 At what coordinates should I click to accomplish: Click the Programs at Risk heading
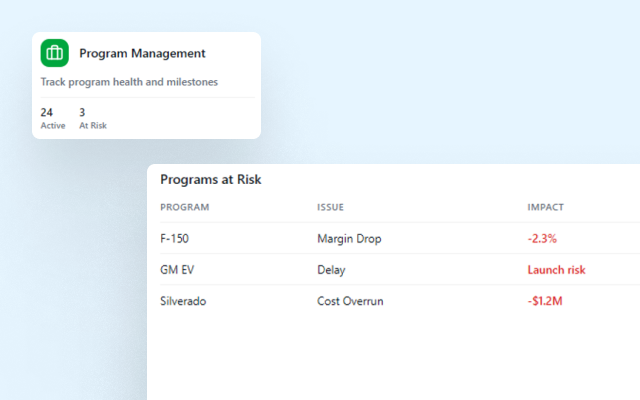point(211,180)
